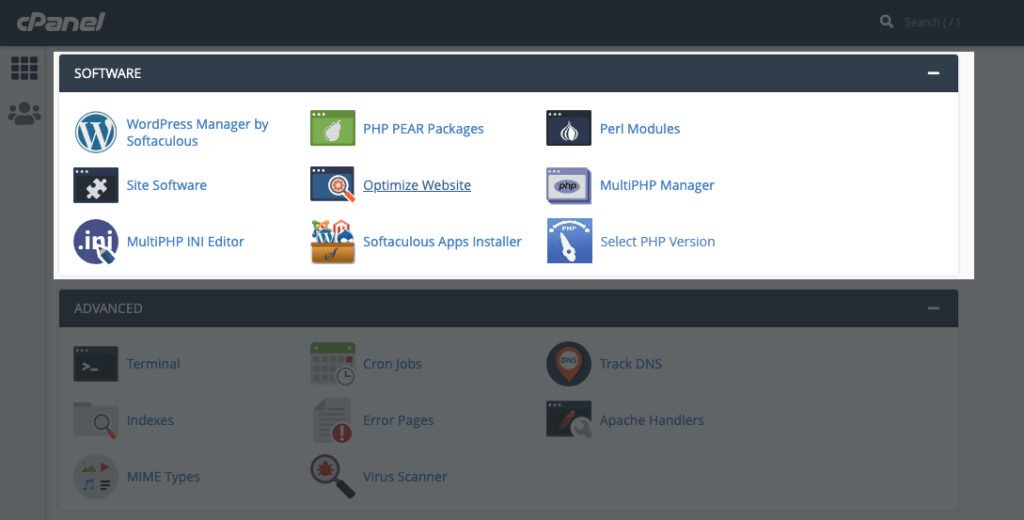This screenshot has width=1024, height=520.
Task: Click the Indexes folder icon
Action: tap(95, 420)
